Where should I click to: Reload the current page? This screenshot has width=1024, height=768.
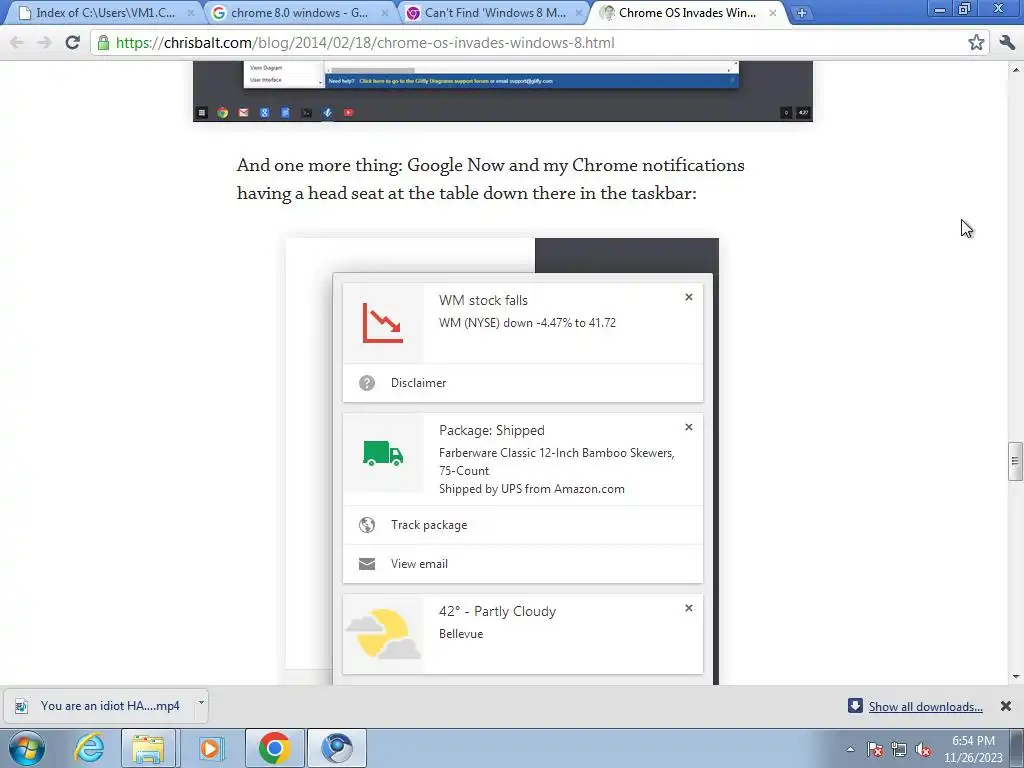(x=72, y=42)
